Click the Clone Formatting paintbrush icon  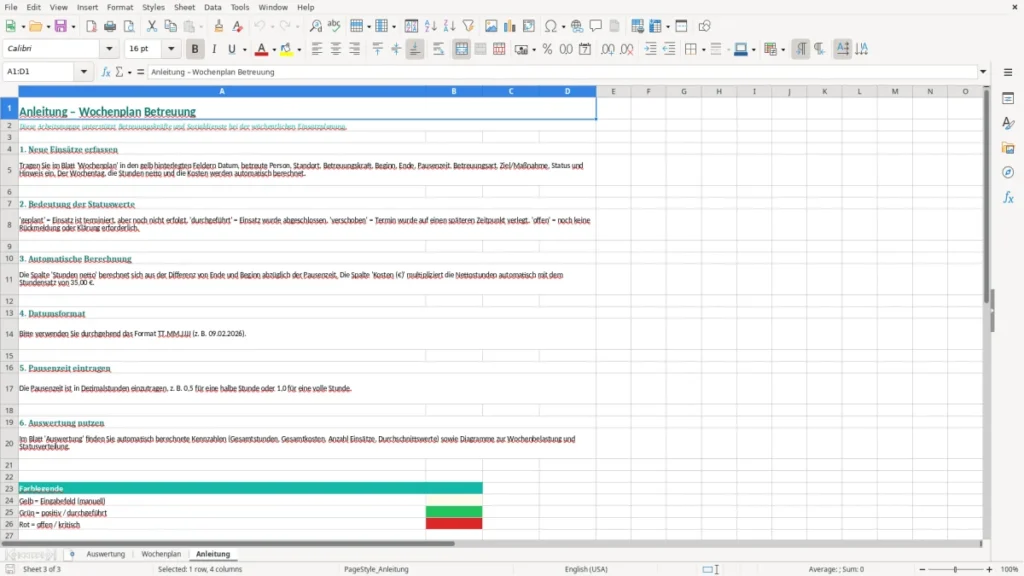(219, 26)
